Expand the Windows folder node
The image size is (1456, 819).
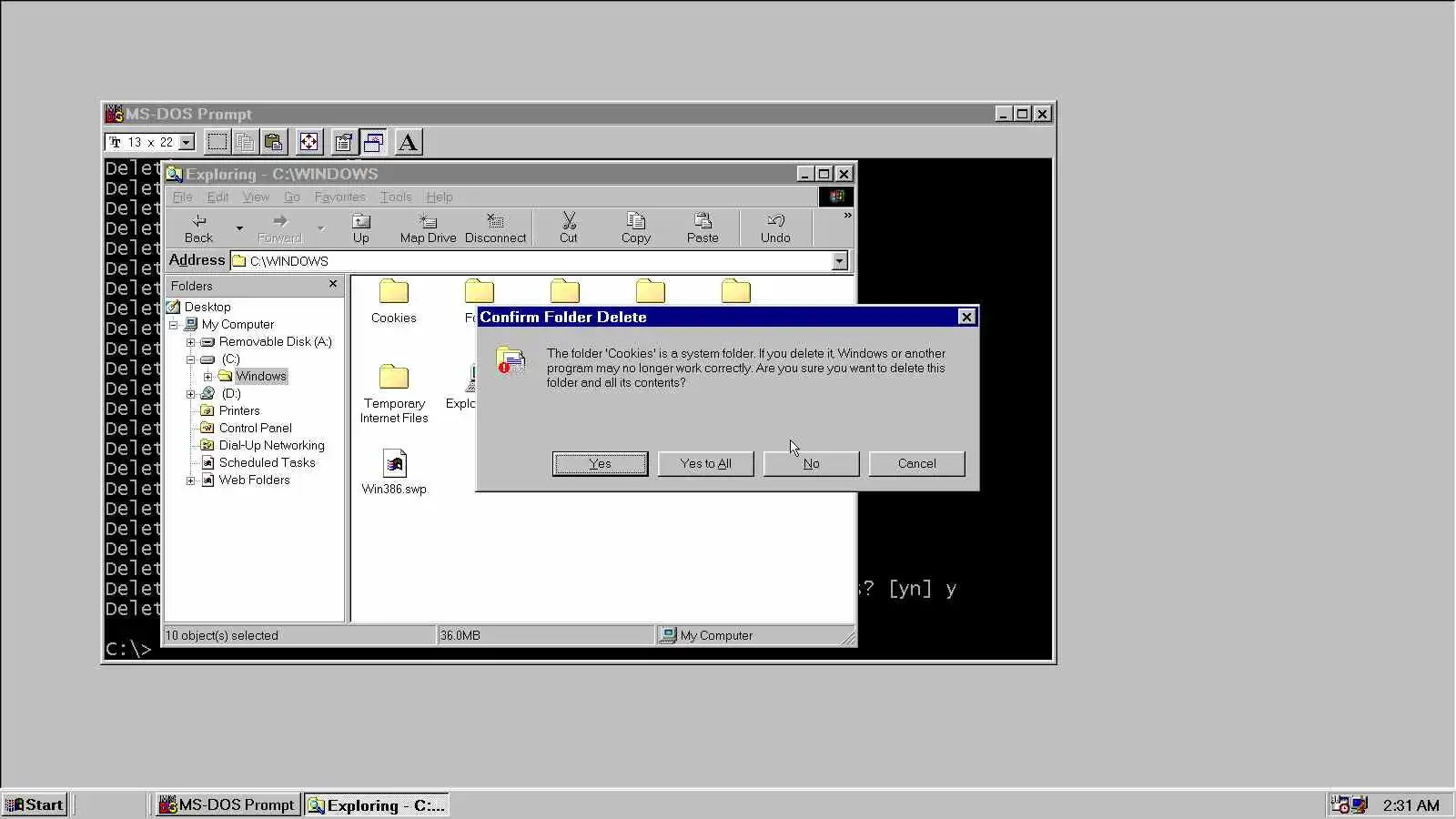(x=207, y=377)
